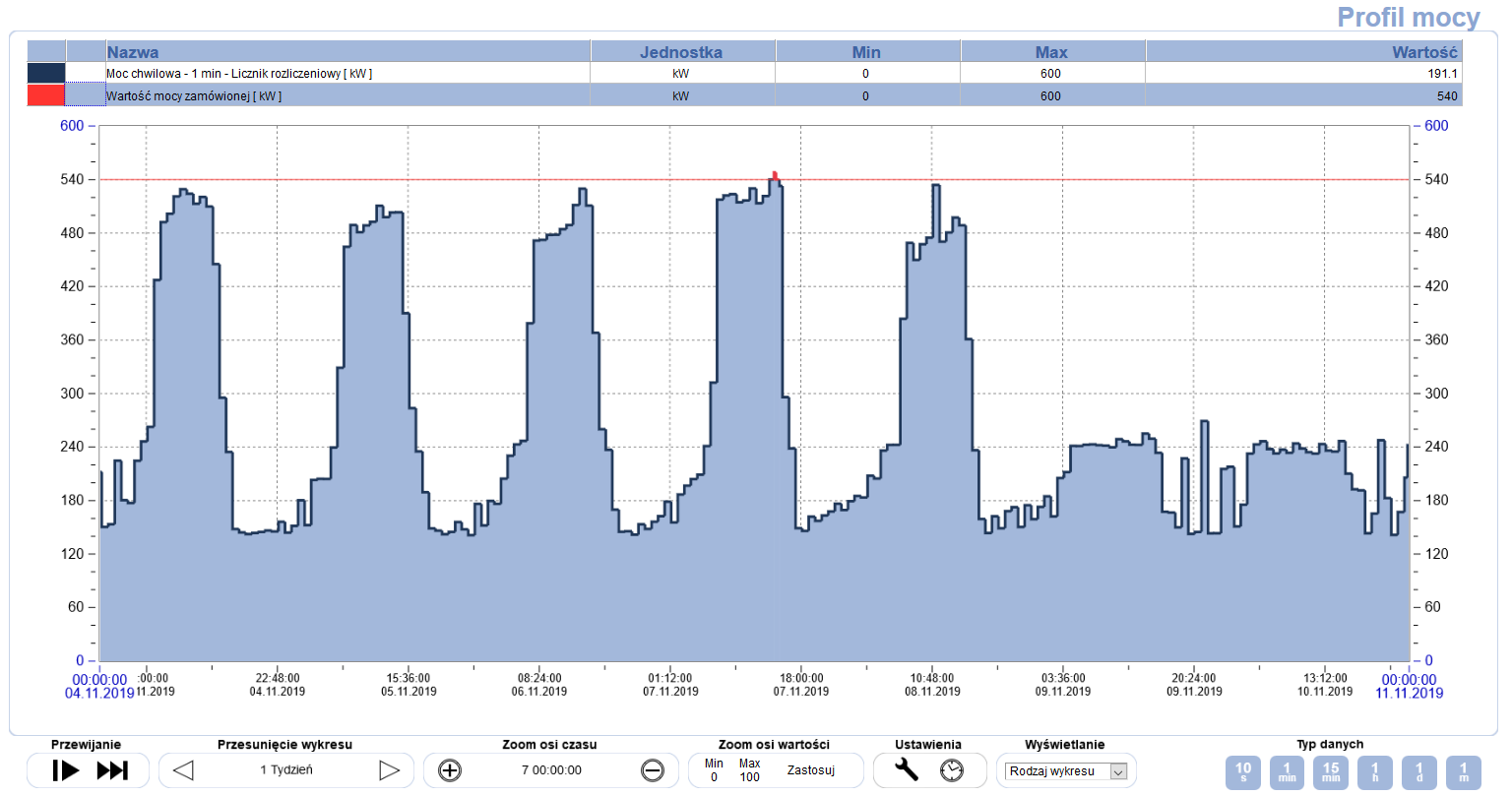Click the red Wartość mocy zamówionej swatch

pos(46,95)
